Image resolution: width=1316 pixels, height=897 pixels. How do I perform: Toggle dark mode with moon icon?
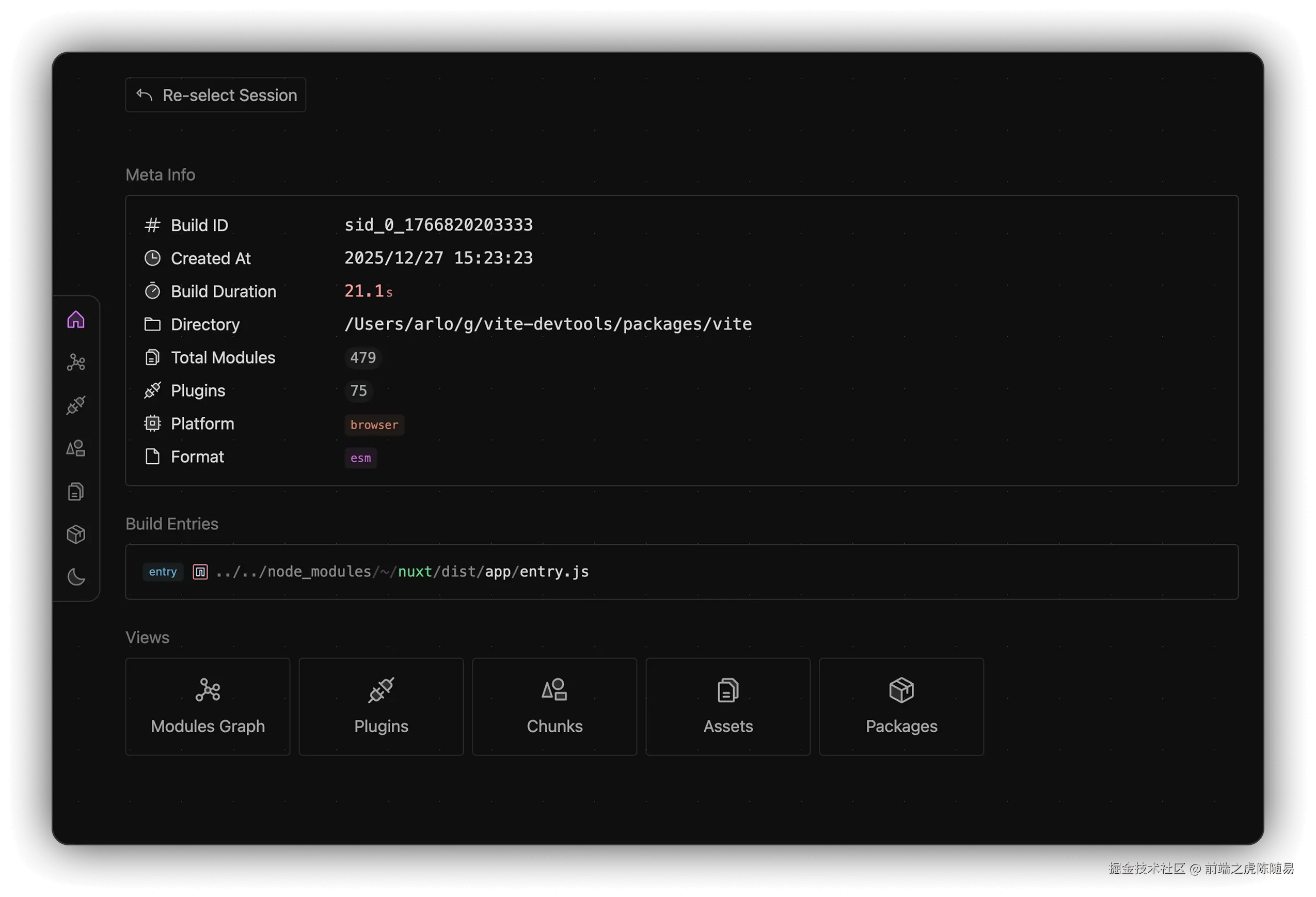(x=76, y=578)
